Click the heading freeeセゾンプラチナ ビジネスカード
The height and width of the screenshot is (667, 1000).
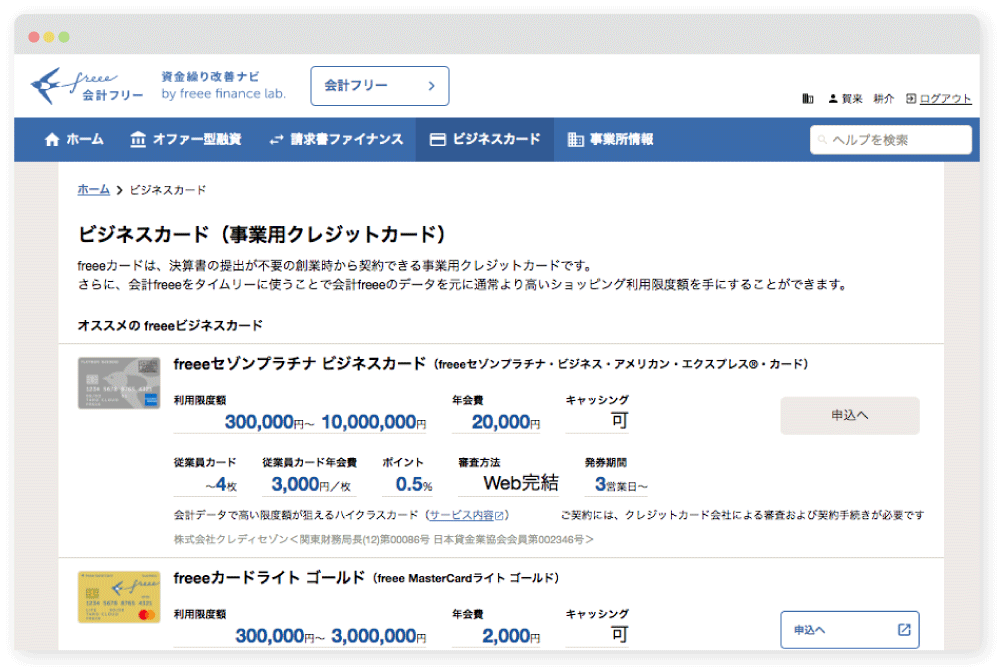click(x=299, y=363)
